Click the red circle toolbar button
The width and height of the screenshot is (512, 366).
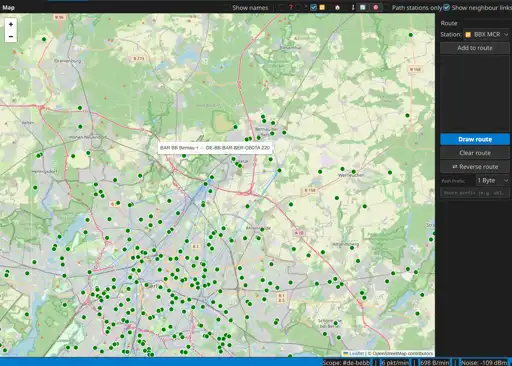point(376,7)
